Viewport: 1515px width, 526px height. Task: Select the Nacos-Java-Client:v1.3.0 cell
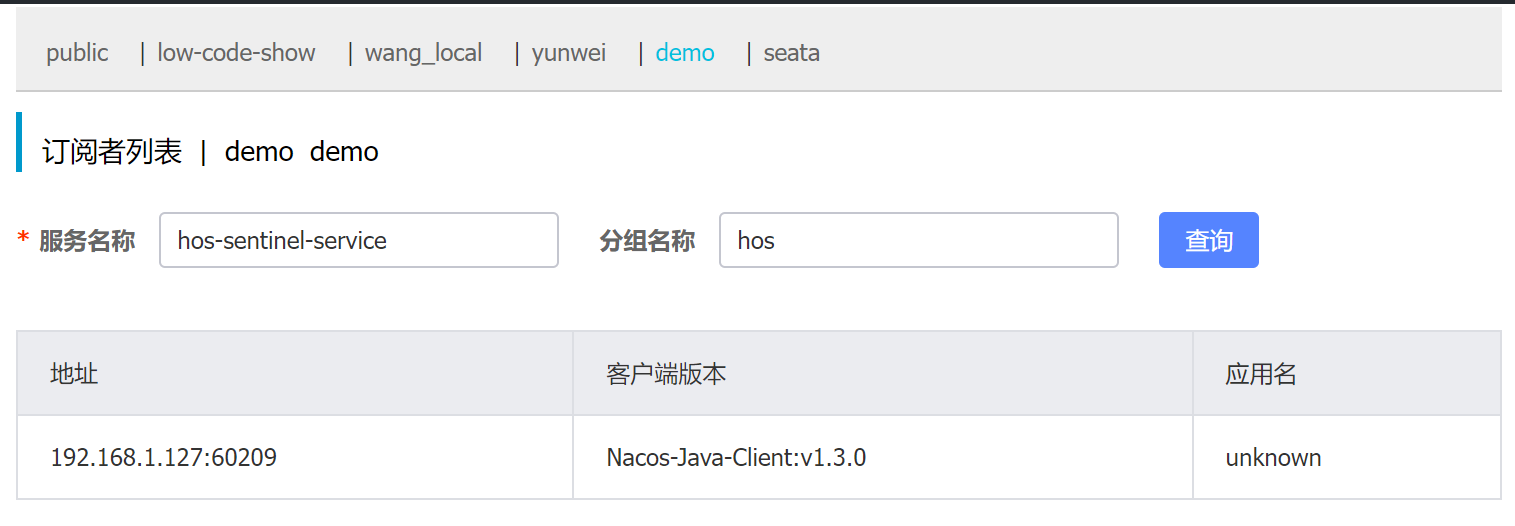coord(883,458)
